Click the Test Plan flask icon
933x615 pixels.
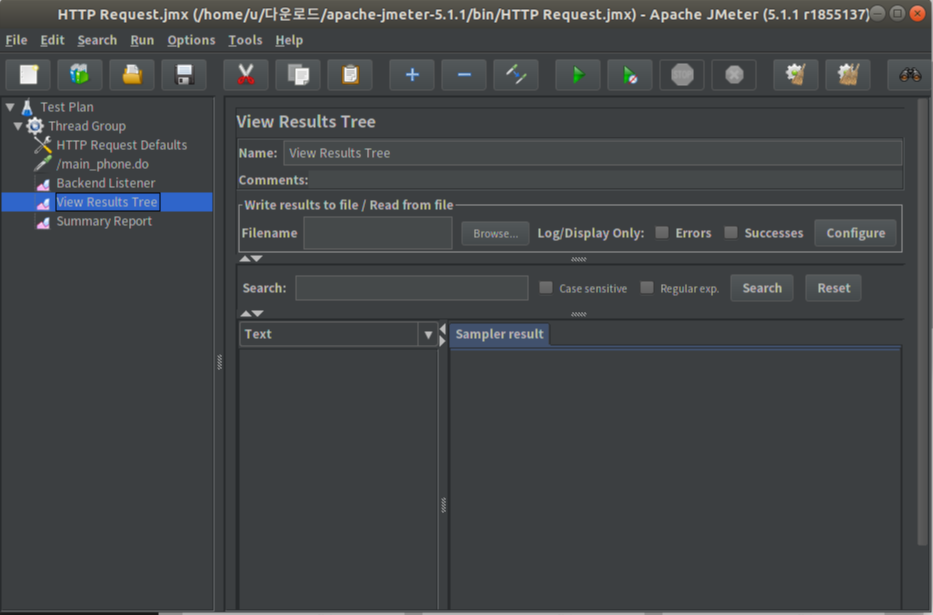click(x=27, y=107)
